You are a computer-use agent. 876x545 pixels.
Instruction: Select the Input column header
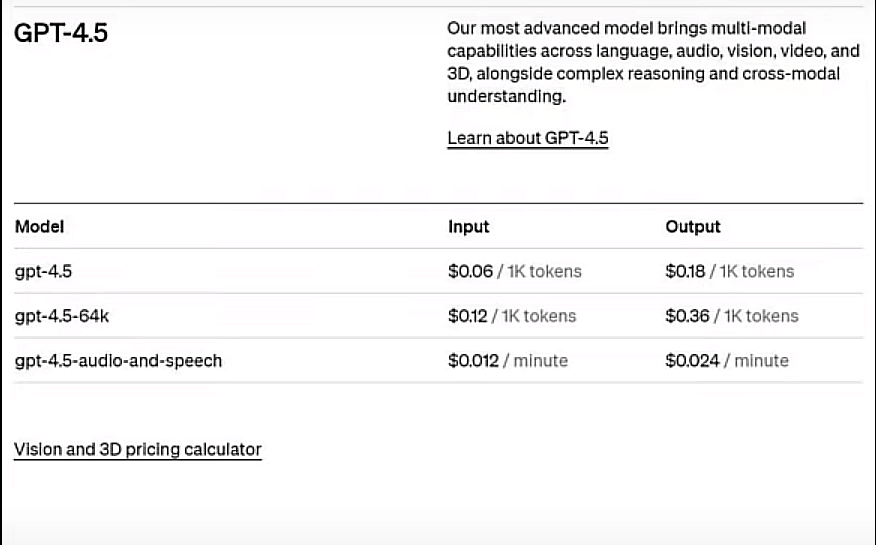tap(468, 227)
